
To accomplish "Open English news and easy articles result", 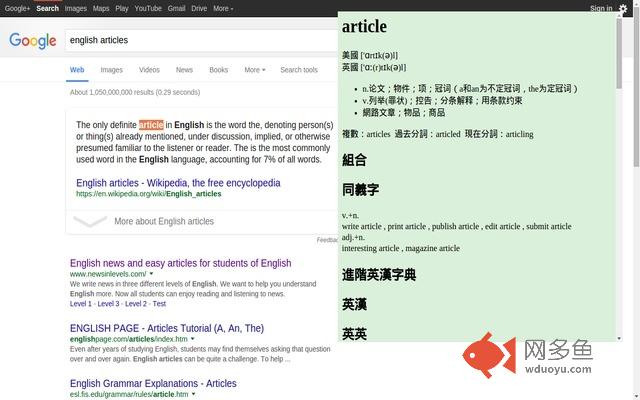I will click(x=180, y=263).
